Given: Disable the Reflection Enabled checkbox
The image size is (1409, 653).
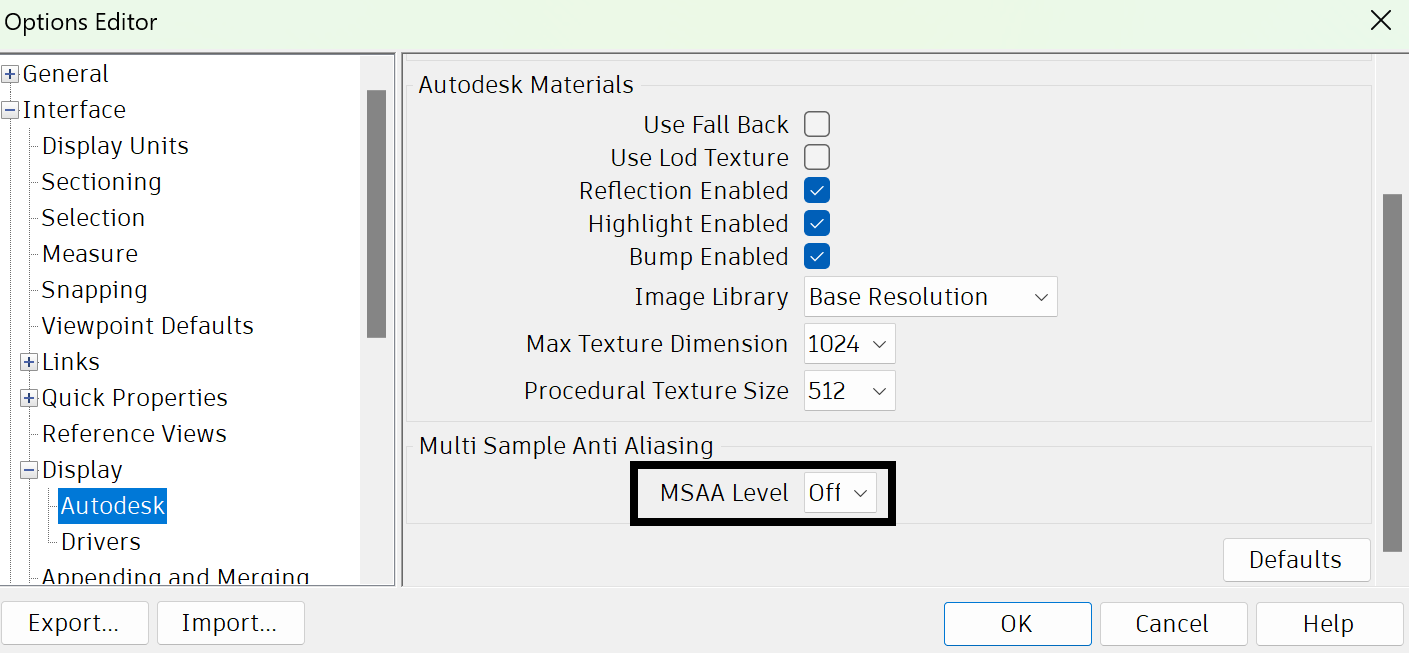Looking at the screenshot, I should click(816, 190).
